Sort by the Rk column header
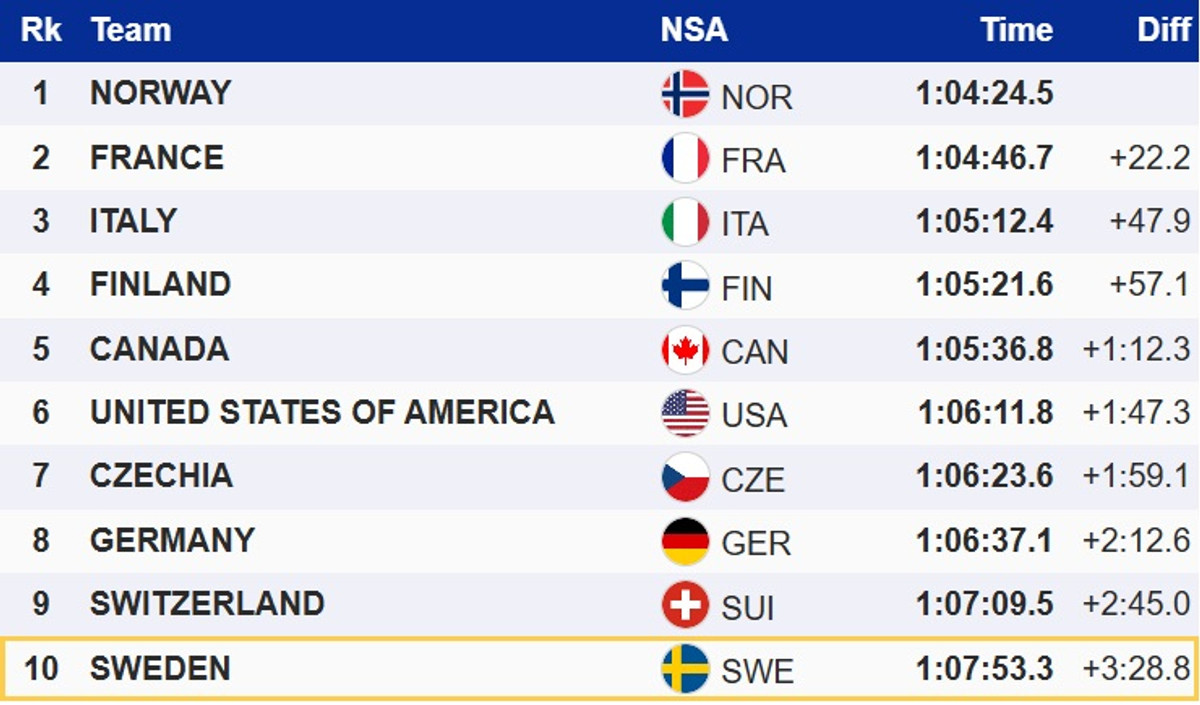The image size is (1200, 705). pos(41,30)
